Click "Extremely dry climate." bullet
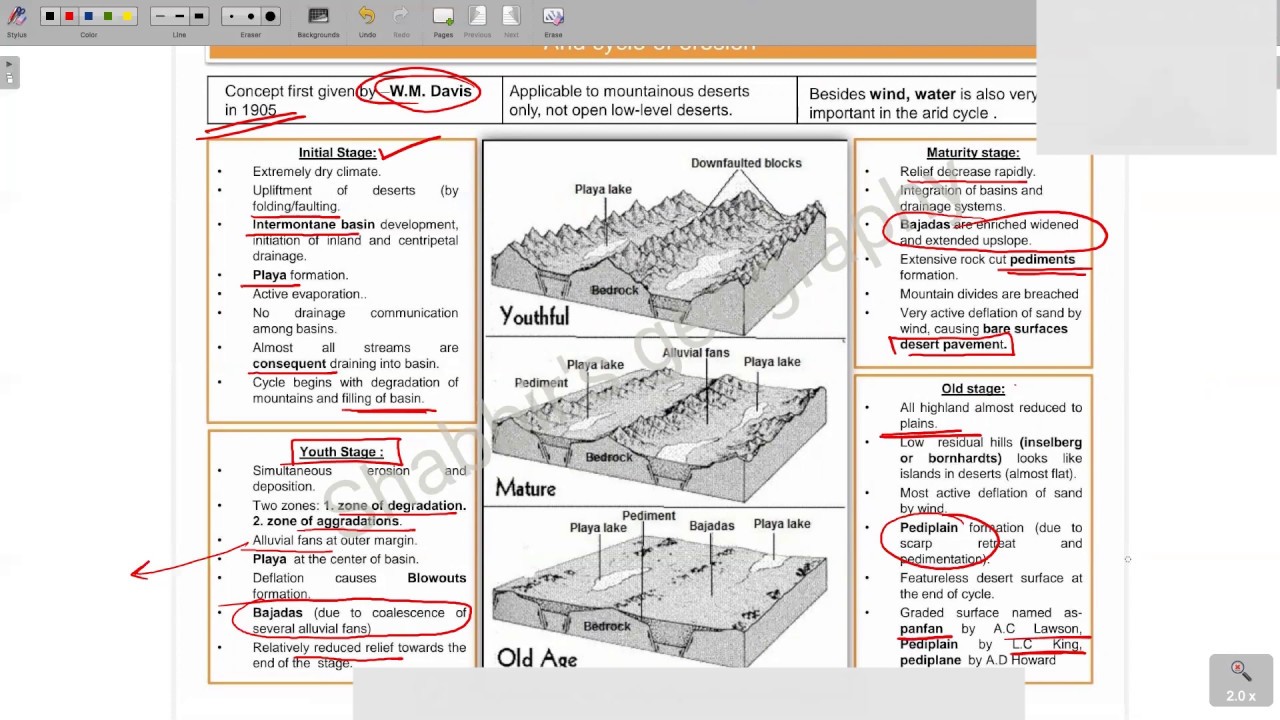This screenshot has height=720, width=1280. click(317, 172)
